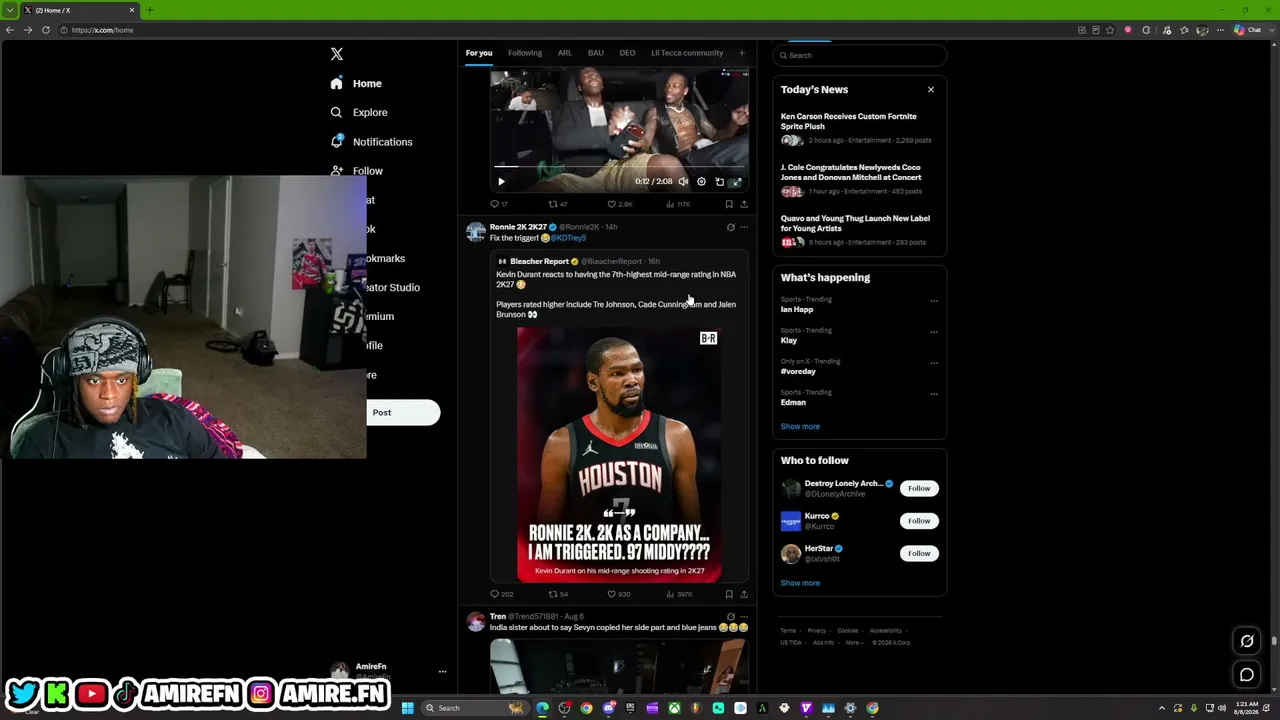Image resolution: width=1280 pixels, height=720 pixels.
Task: Share the video post
Action: [x=743, y=204]
